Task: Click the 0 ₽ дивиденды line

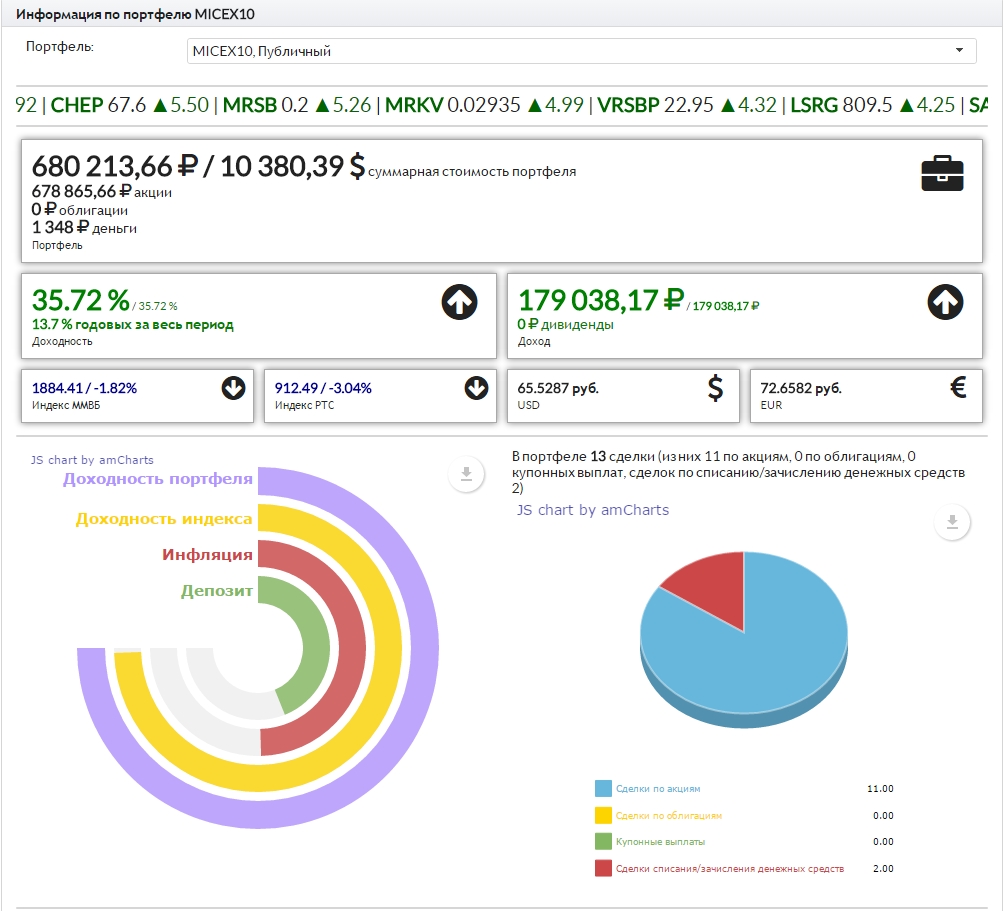Action: (565, 324)
